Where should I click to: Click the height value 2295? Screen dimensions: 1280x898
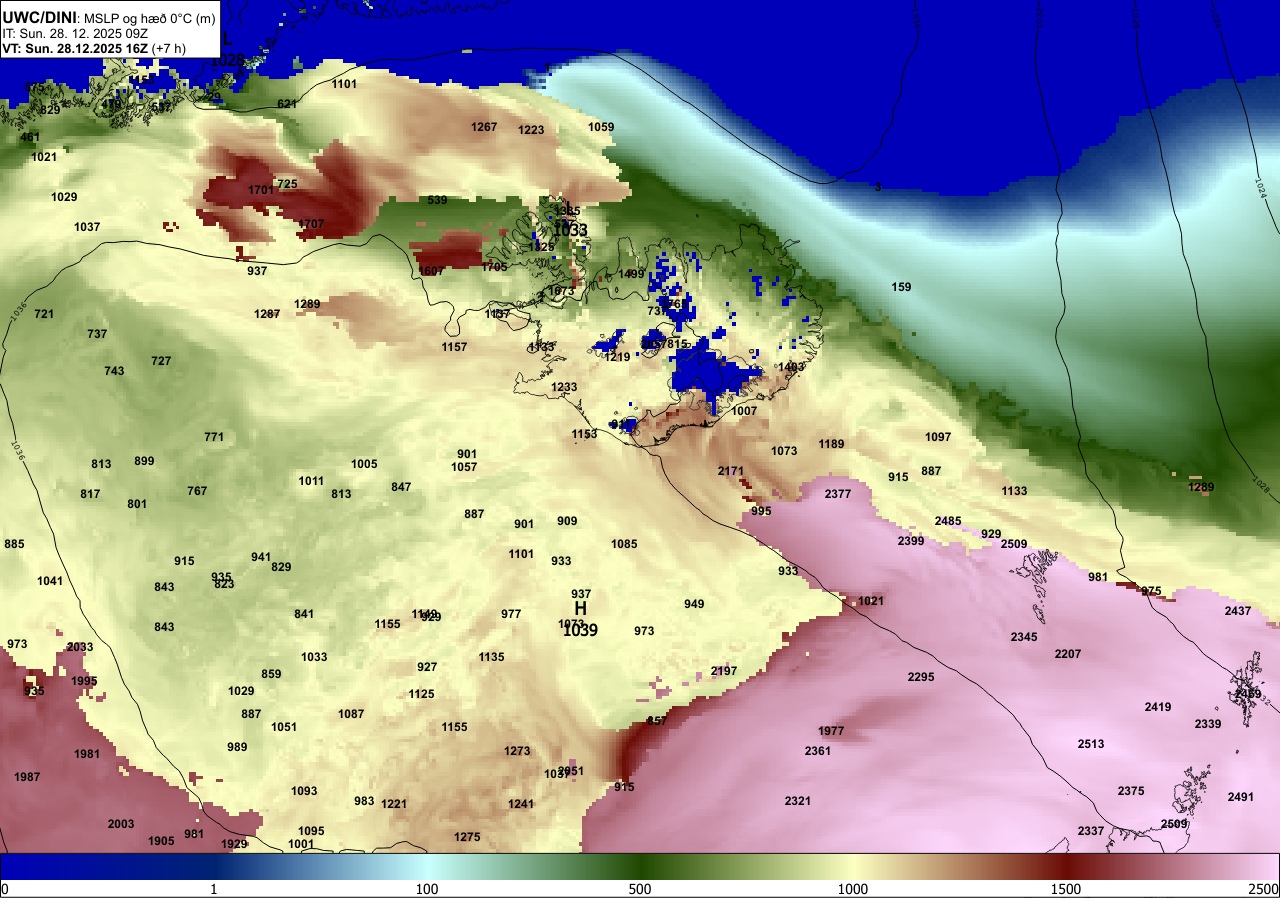pos(921,677)
